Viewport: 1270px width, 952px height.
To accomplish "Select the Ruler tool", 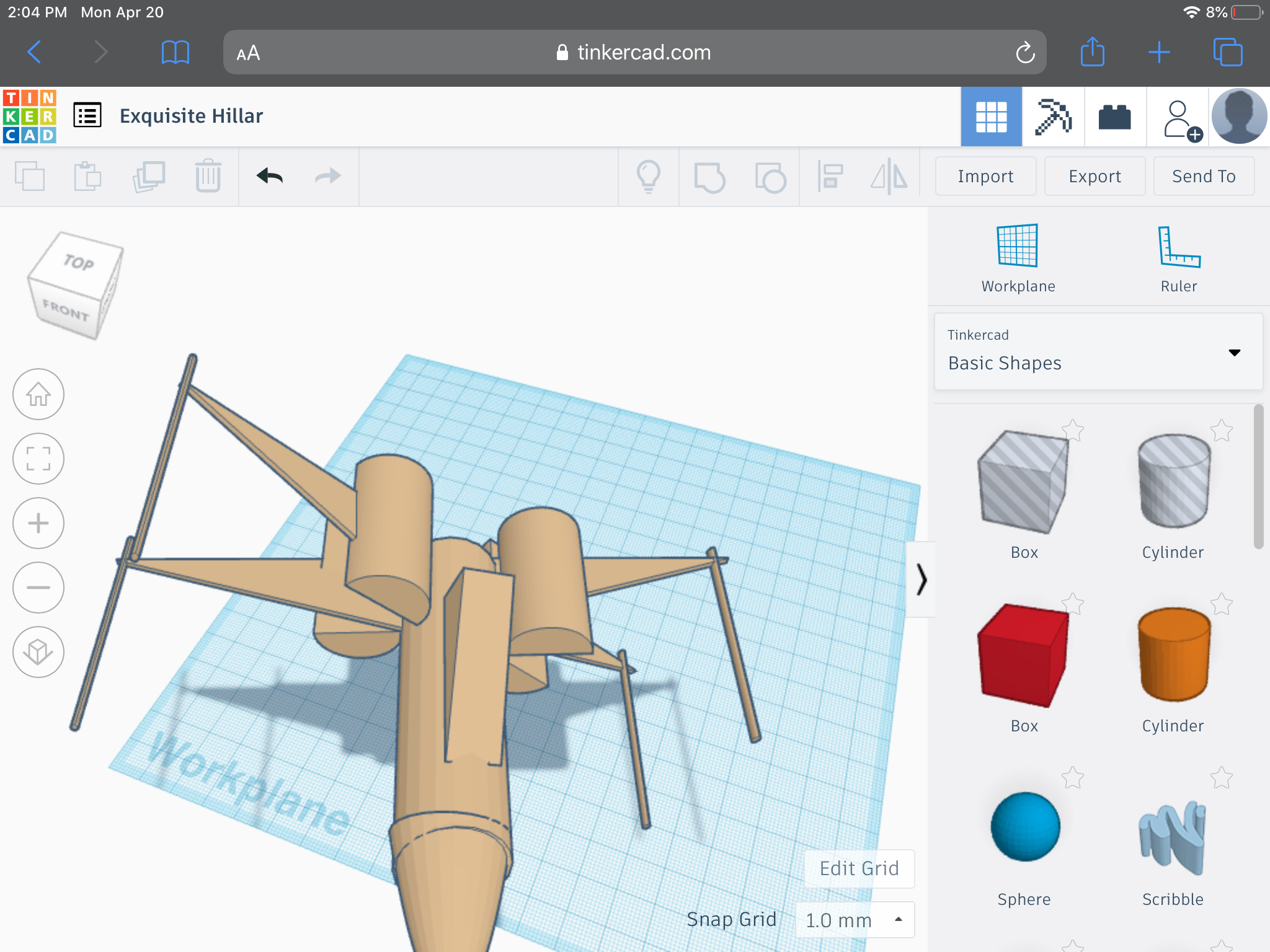I will coord(1179,257).
